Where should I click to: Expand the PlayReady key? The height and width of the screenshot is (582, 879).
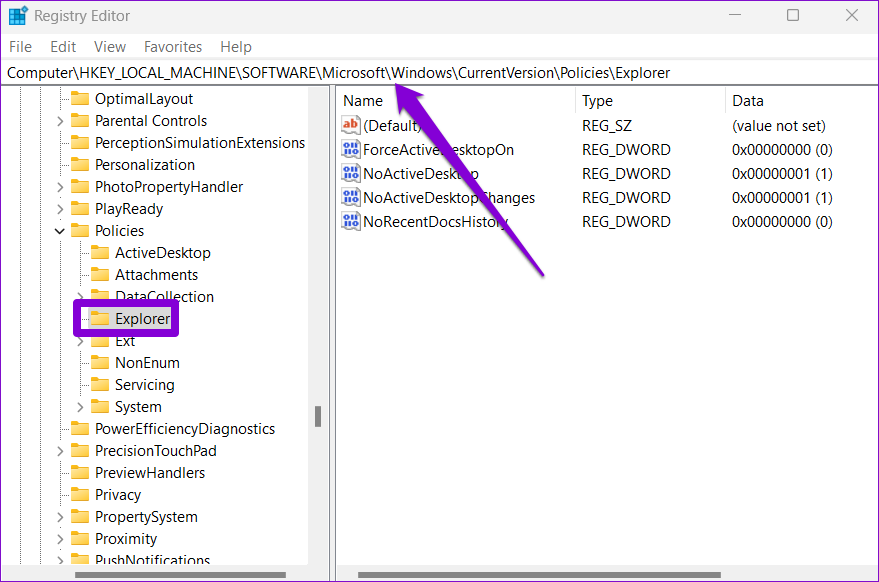[x=60, y=209]
